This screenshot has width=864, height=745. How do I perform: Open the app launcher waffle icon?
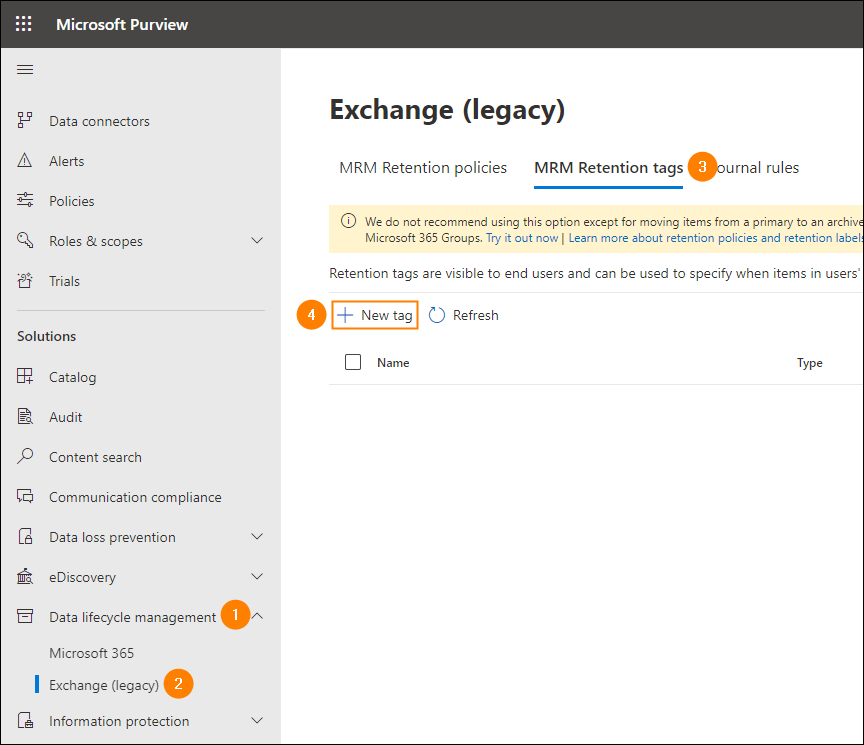24,24
